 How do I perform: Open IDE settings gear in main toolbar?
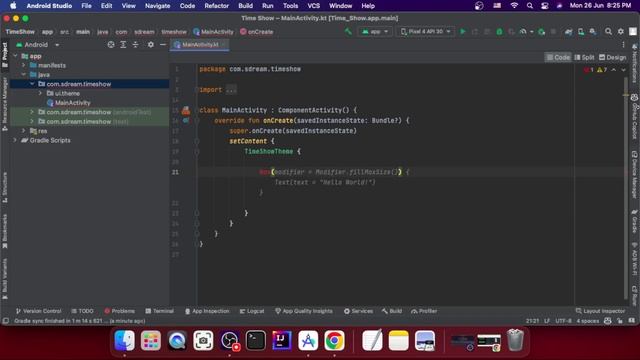pos(621,31)
